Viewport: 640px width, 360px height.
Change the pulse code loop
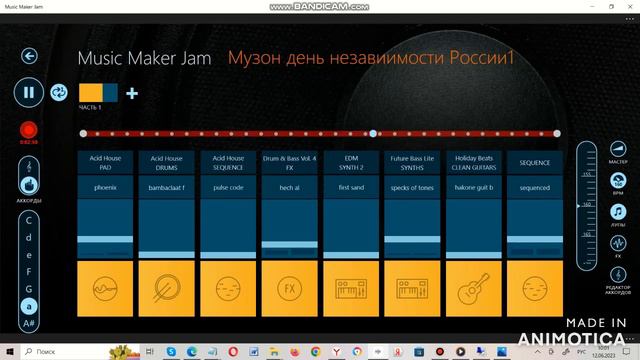[x=228, y=187]
